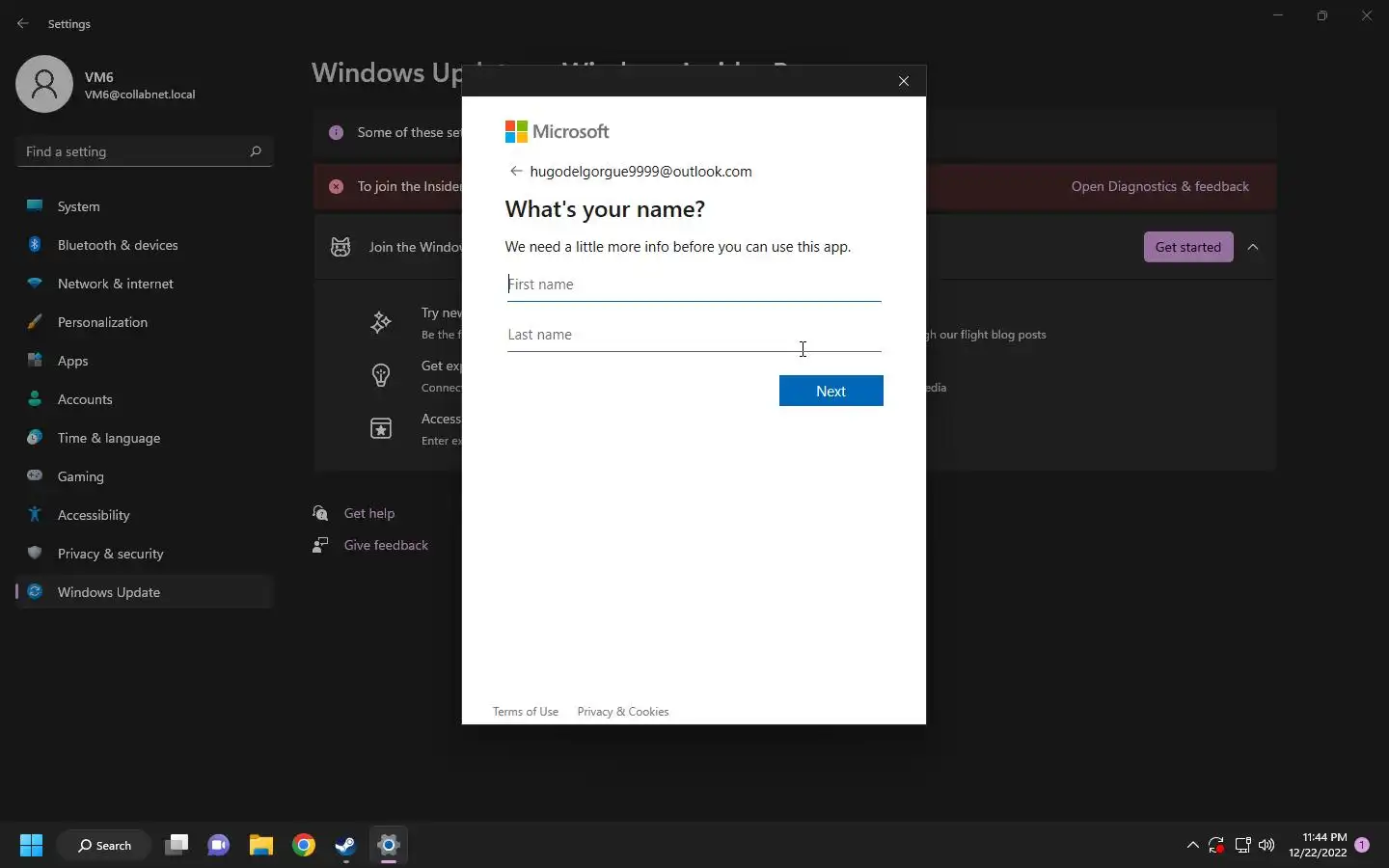1389x868 pixels.
Task: Click the Insider Program ninja cat icon
Action: (340, 247)
